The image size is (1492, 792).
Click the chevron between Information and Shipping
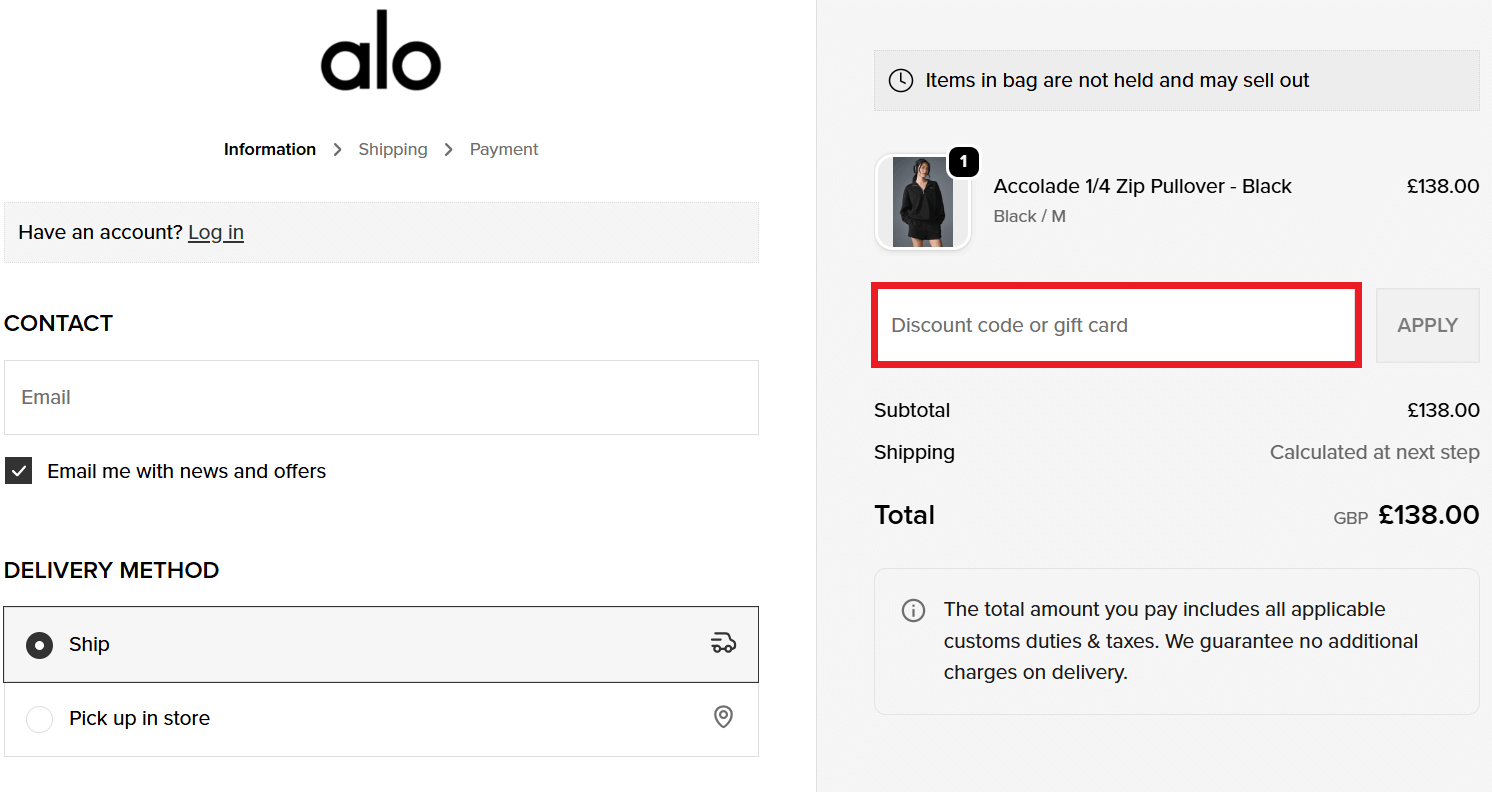(x=337, y=148)
